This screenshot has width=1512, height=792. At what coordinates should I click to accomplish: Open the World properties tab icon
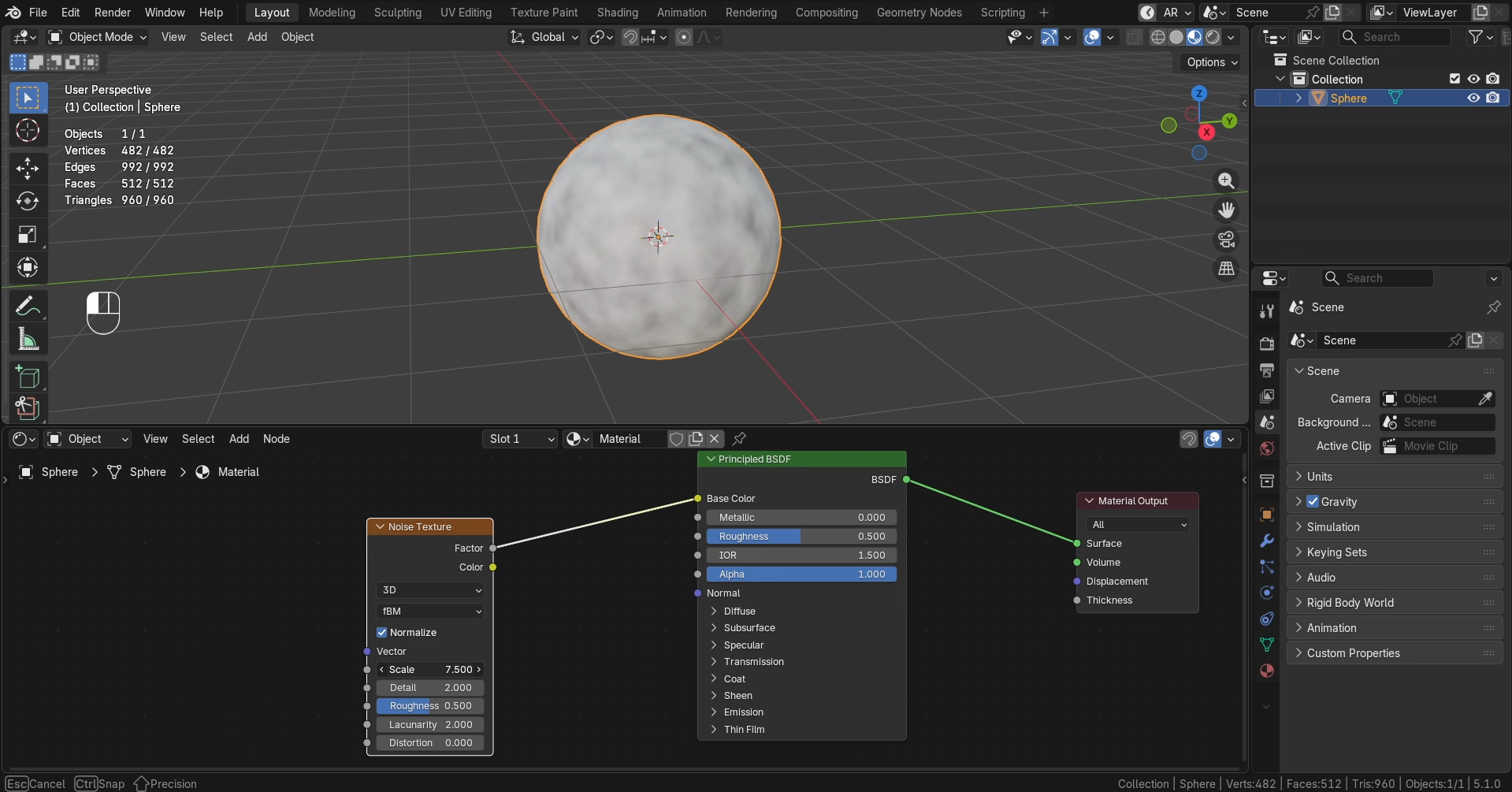(x=1267, y=448)
